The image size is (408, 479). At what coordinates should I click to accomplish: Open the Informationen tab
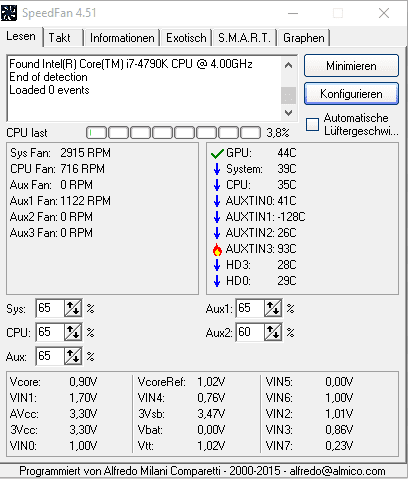click(x=122, y=38)
